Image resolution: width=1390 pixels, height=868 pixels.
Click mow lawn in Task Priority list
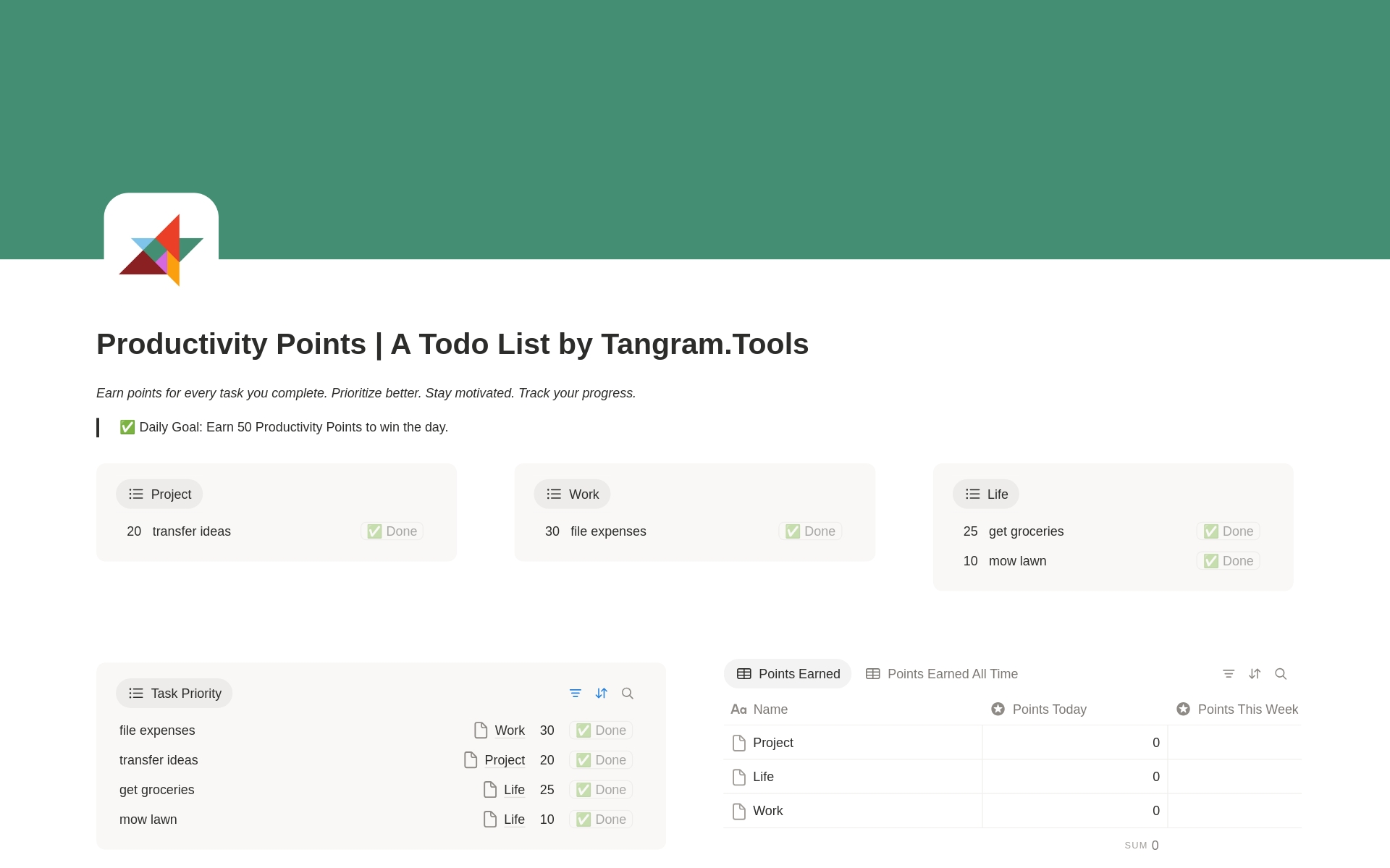(x=148, y=819)
